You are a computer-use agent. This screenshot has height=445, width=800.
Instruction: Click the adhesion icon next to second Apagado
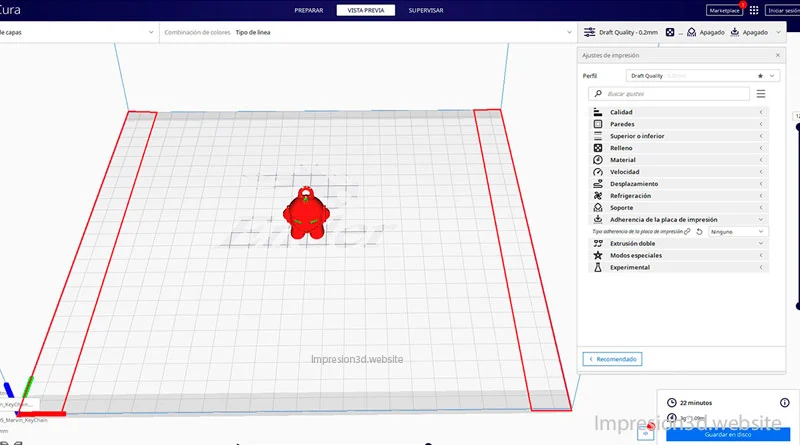[x=734, y=32]
